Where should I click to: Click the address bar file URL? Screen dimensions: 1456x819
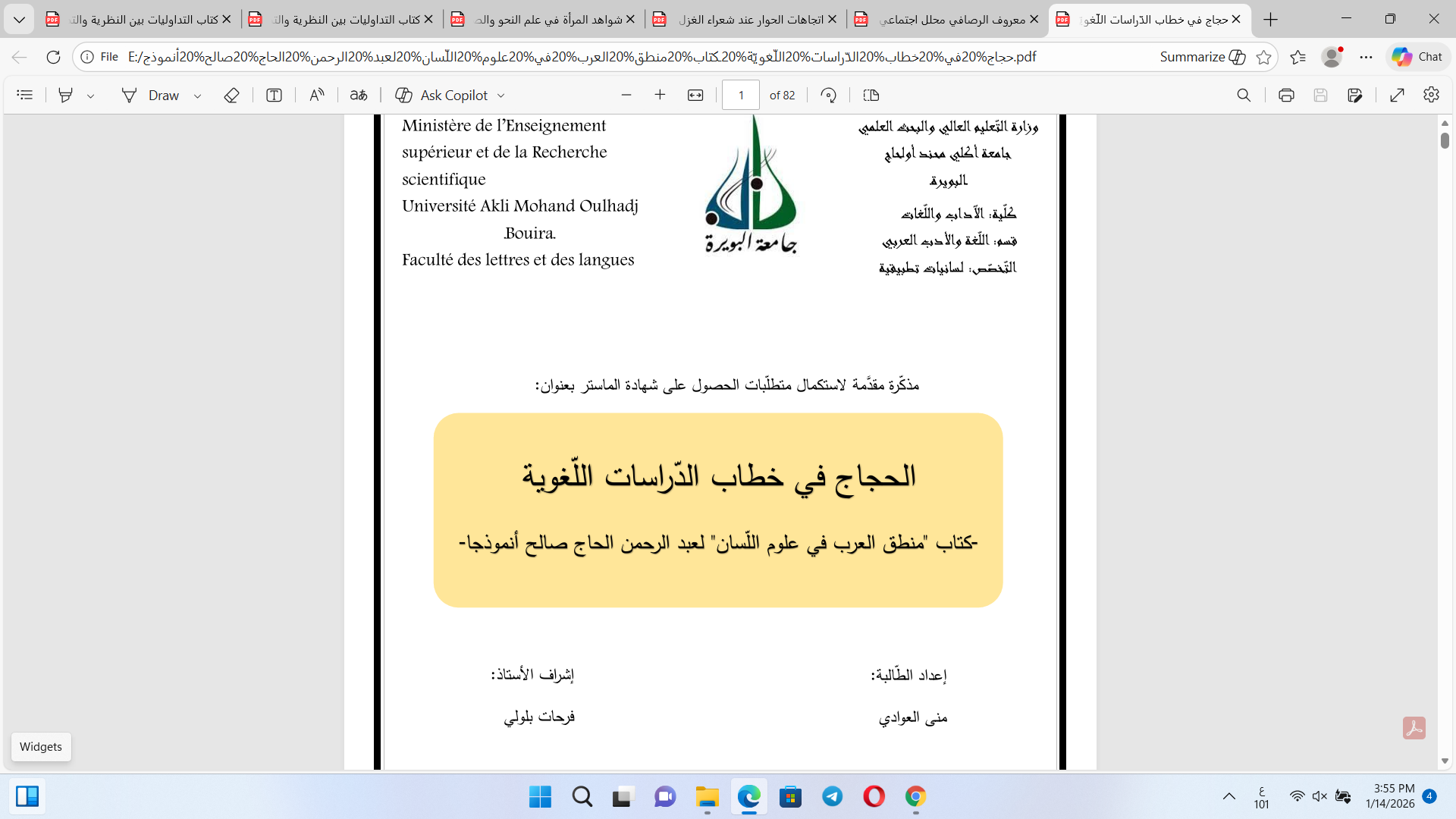[582, 57]
